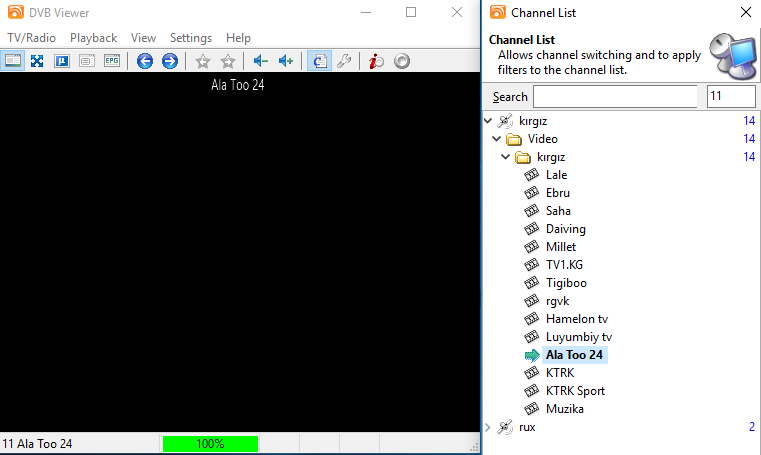The width and height of the screenshot is (761, 455).
Task: Click the rux satellite entry label
Action: point(527,427)
